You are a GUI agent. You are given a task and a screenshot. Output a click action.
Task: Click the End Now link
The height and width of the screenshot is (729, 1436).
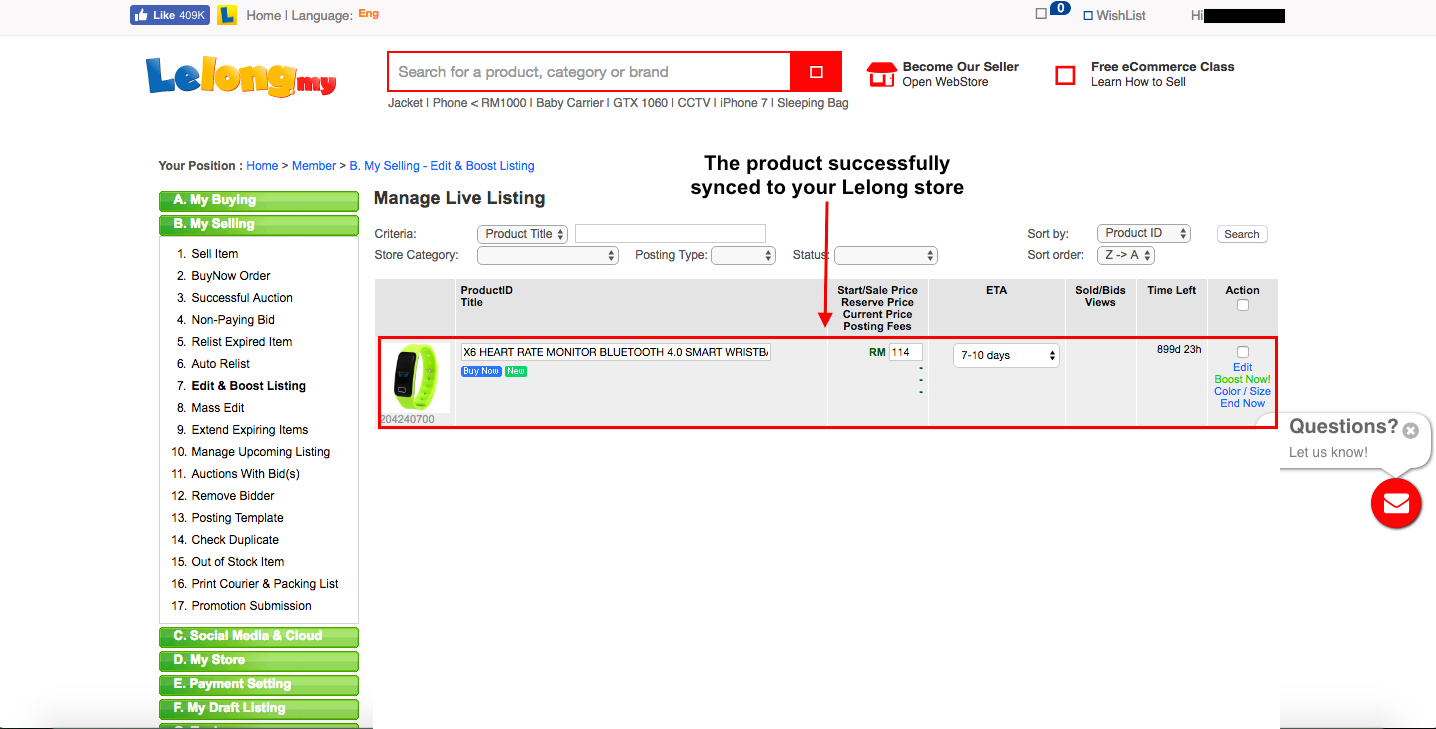point(1243,403)
